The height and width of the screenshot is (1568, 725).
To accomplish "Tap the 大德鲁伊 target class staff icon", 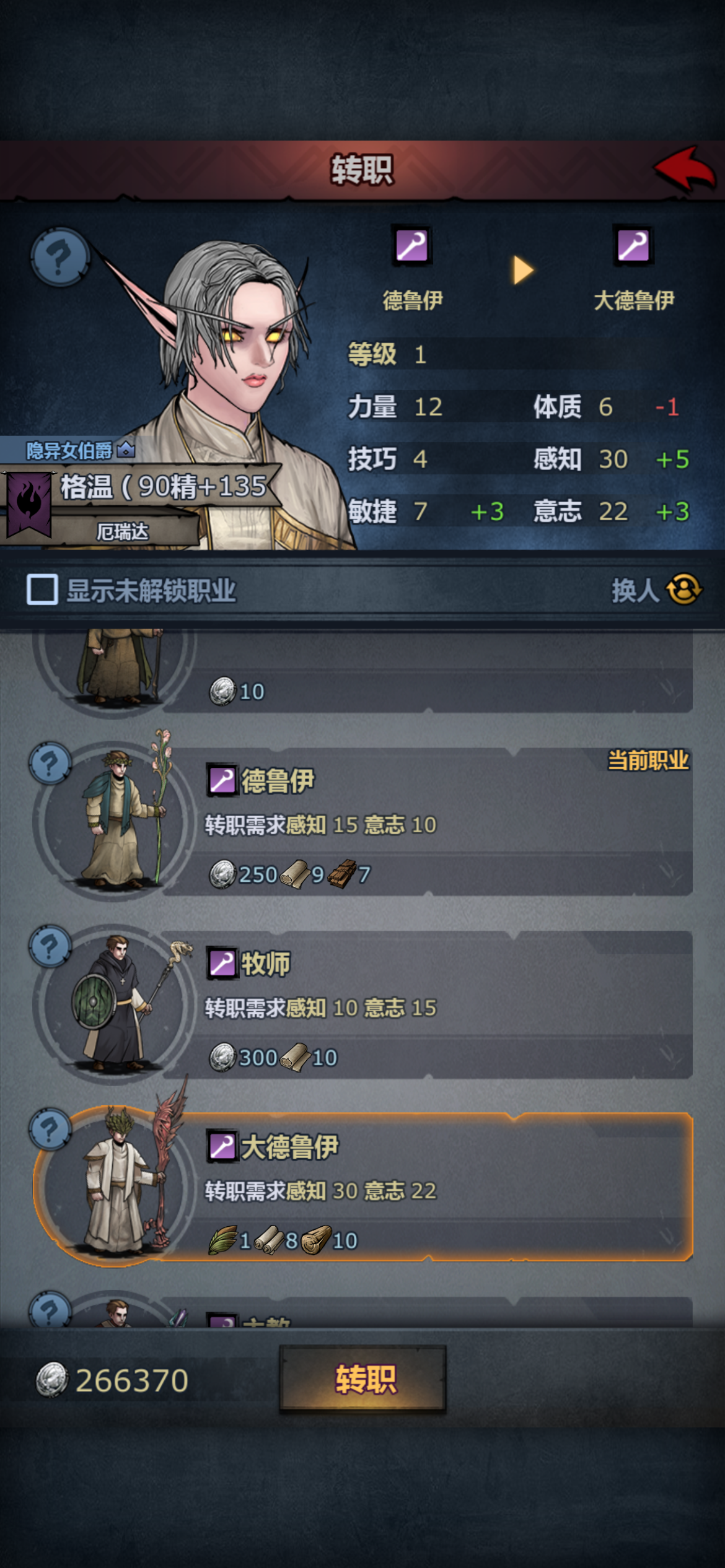I will [633, 246].
